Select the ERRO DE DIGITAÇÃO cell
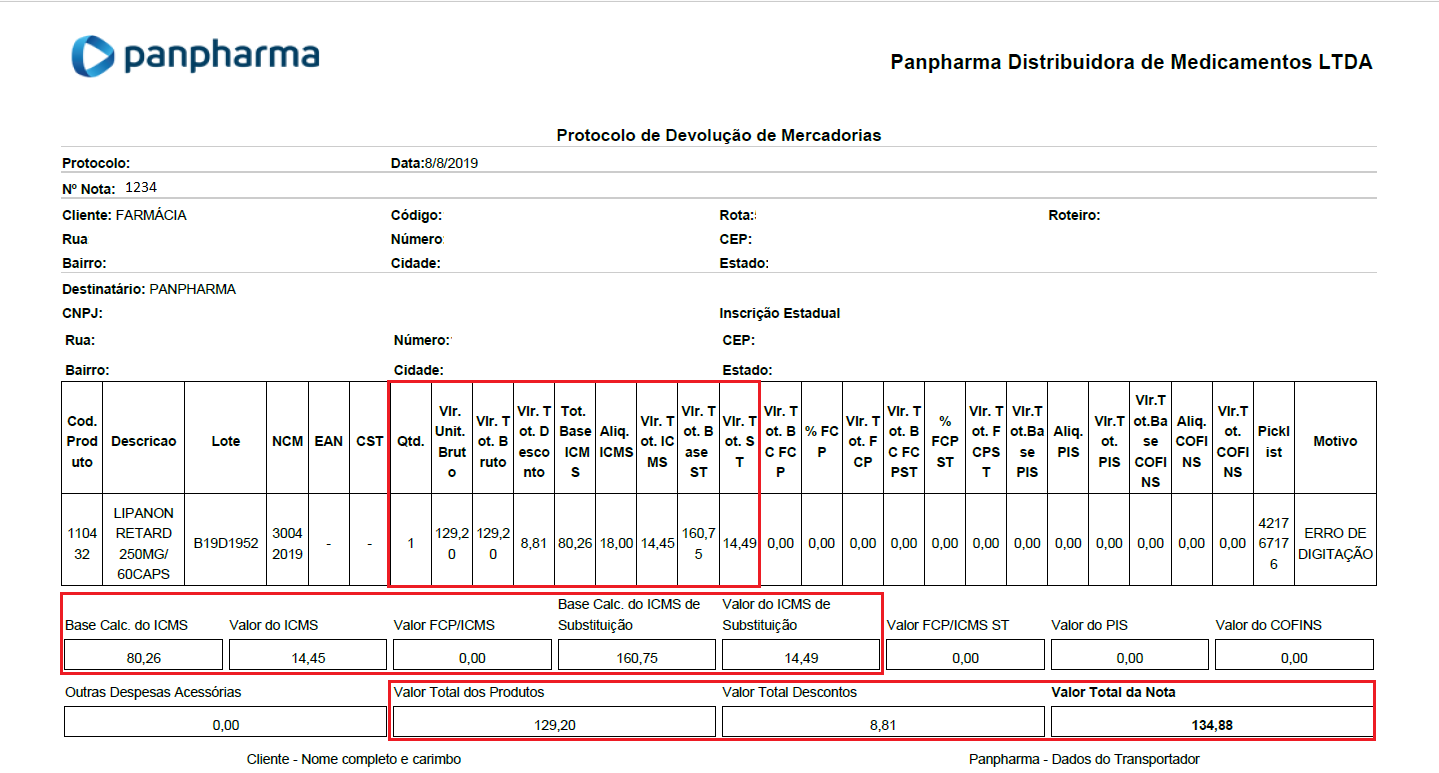Screen dimensions: 1439x773 click(1335, 543)
